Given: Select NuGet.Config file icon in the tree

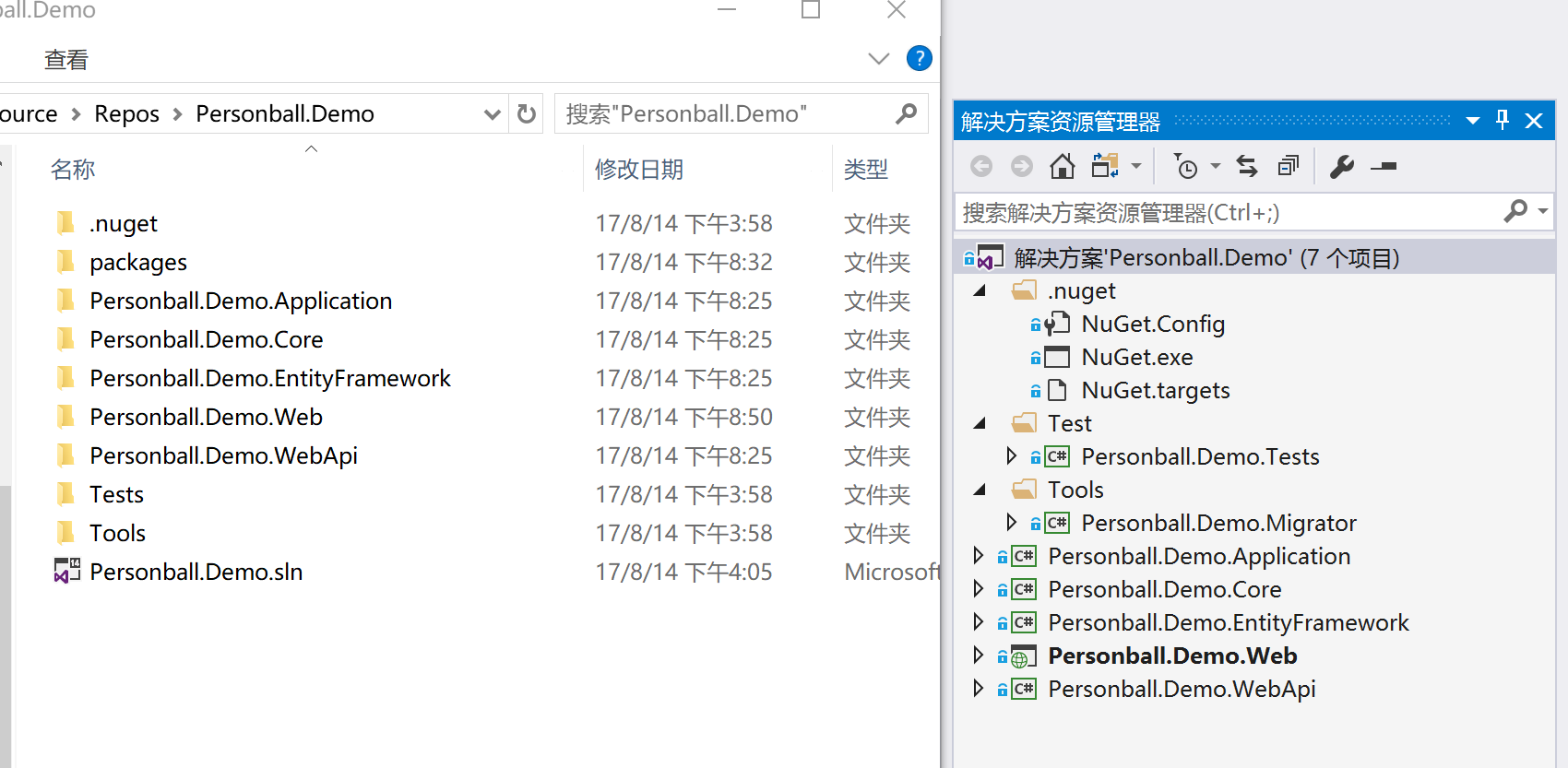Looking at the screenshot, I should point(1057,324).
